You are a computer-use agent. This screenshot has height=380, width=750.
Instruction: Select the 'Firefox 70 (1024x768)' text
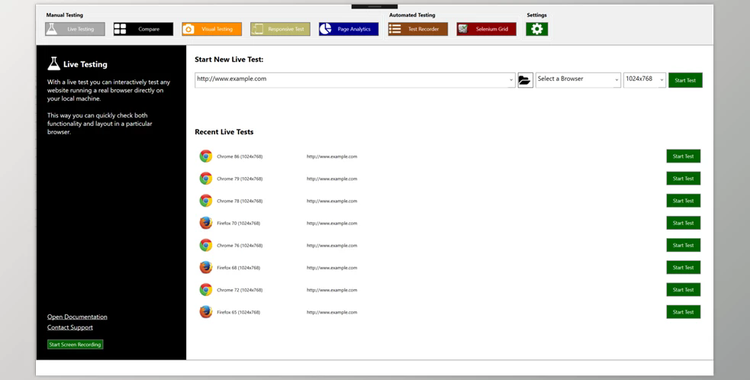(x=238, y=223)
